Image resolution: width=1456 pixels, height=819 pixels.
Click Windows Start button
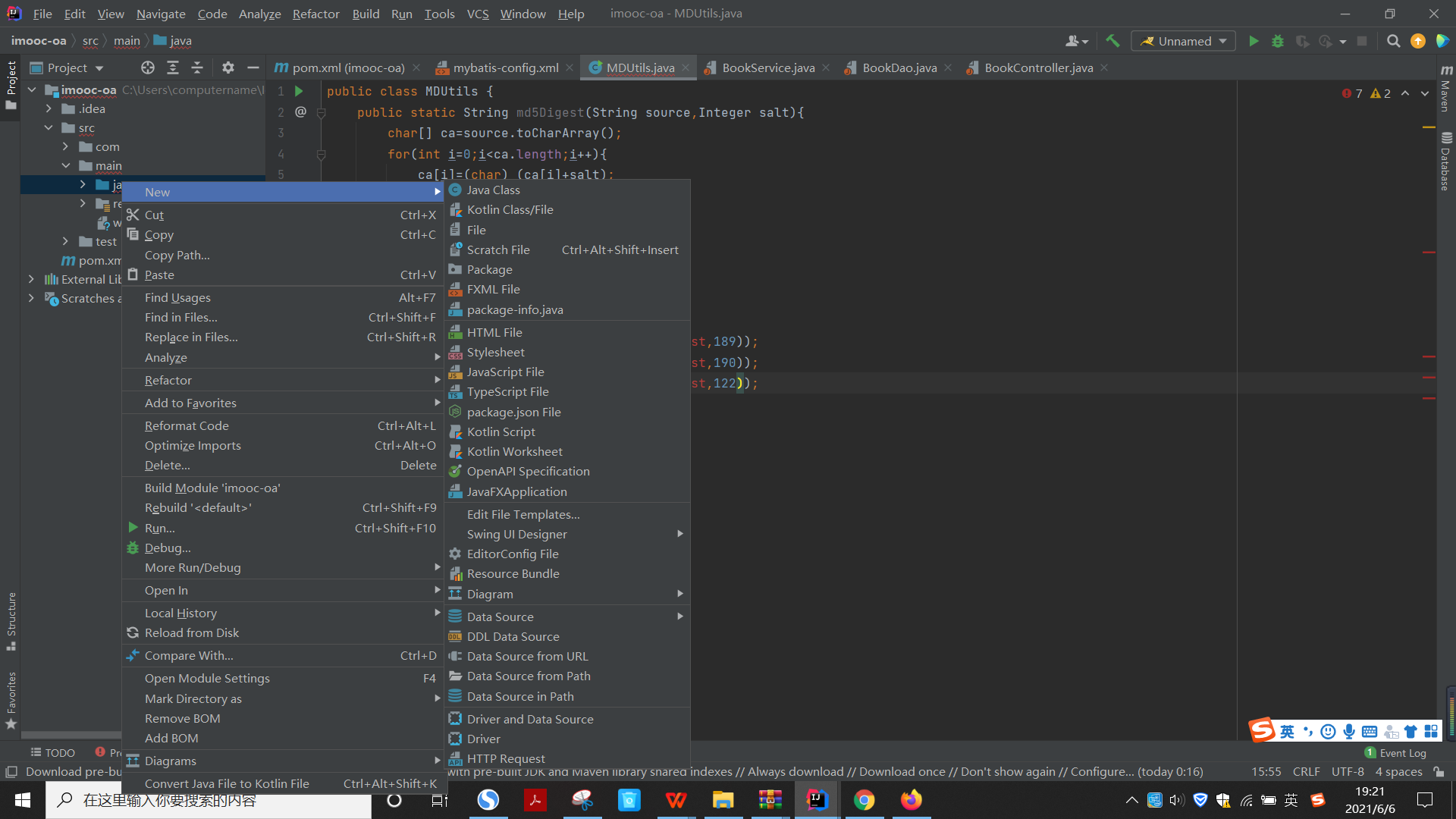click(x=22, y=800)
